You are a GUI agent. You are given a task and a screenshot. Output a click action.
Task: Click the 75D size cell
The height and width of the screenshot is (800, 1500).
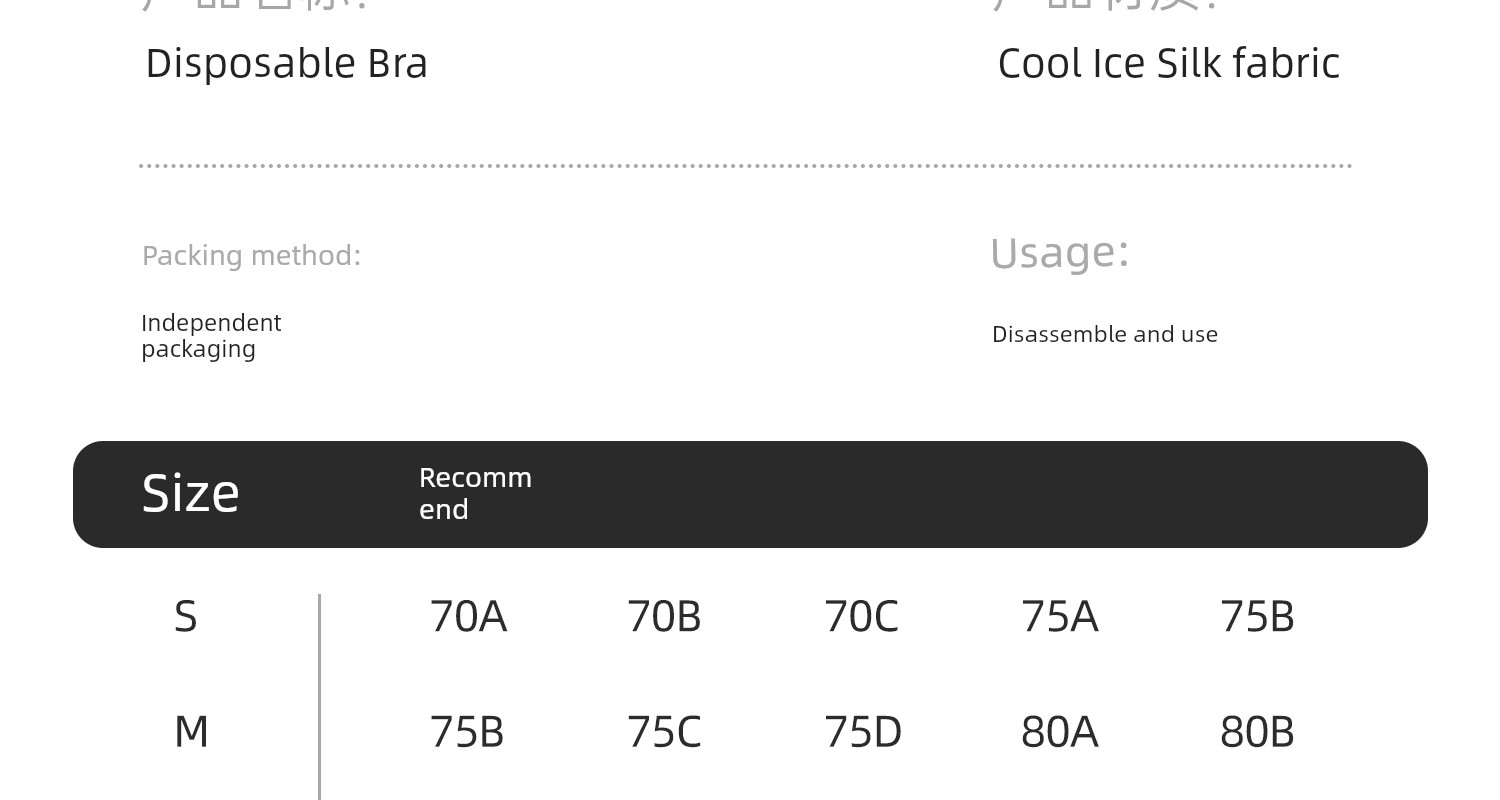coord(863,732)
